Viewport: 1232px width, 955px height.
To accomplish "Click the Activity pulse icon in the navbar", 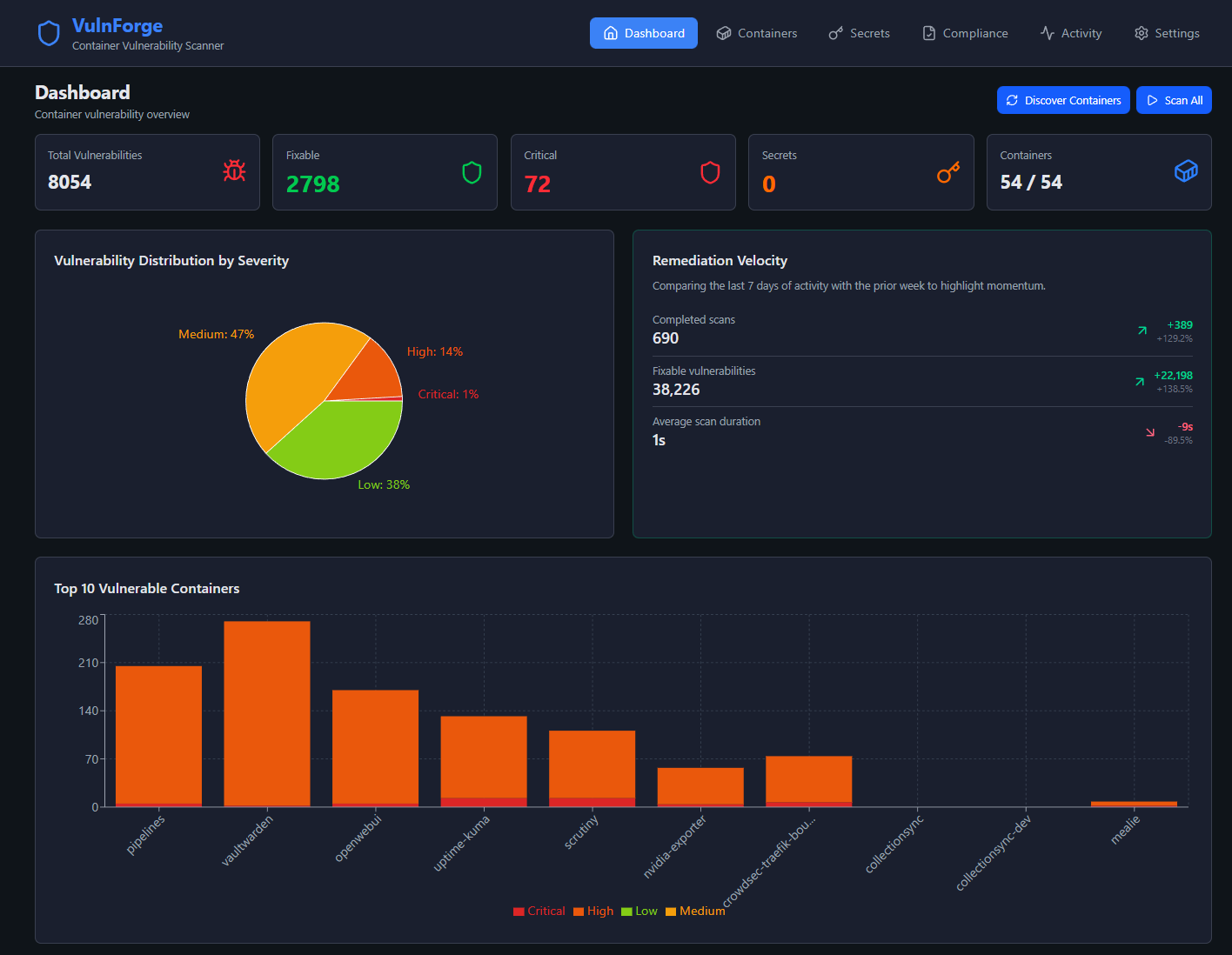I will coord(1045,32).
